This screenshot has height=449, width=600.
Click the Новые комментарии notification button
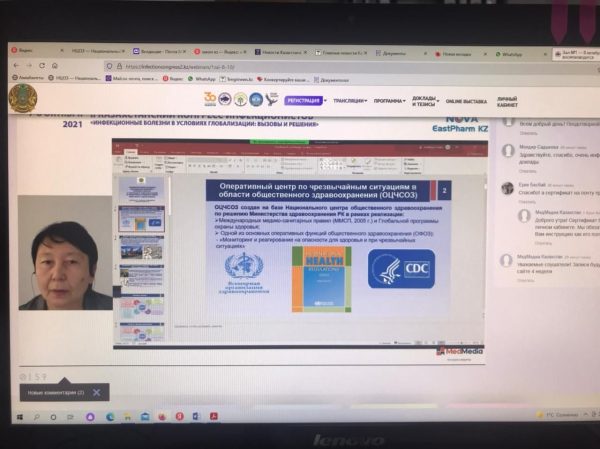click(x=55, y=393)
